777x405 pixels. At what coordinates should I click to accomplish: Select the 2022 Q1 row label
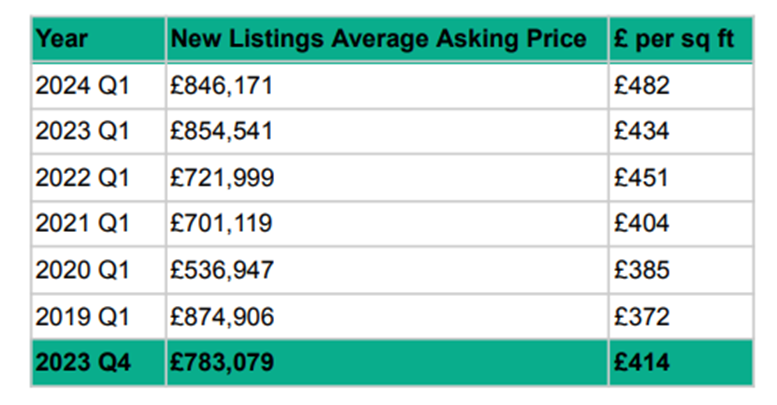[82, 177]
